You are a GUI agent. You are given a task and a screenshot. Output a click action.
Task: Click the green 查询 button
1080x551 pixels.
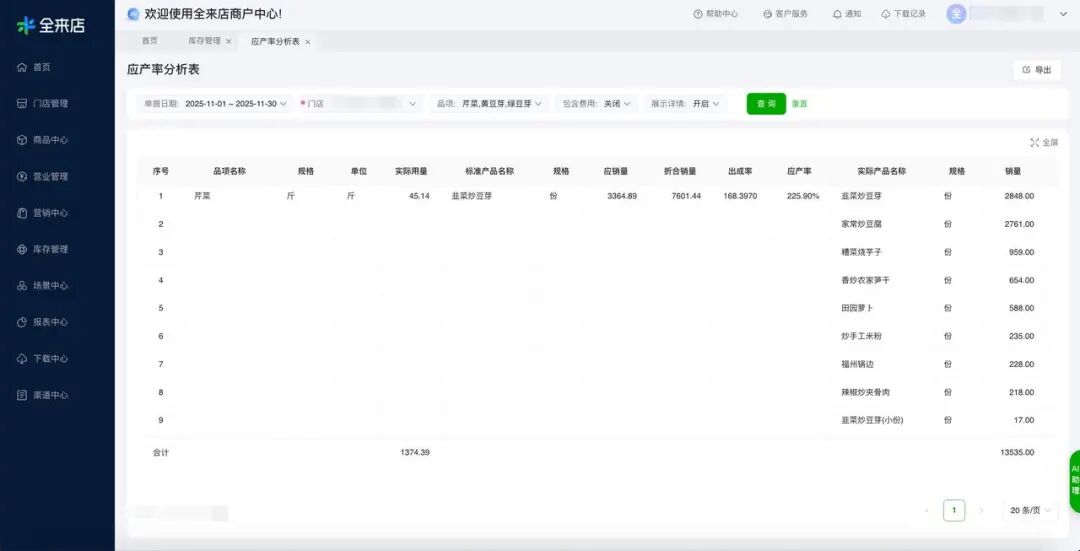point(766,103)
